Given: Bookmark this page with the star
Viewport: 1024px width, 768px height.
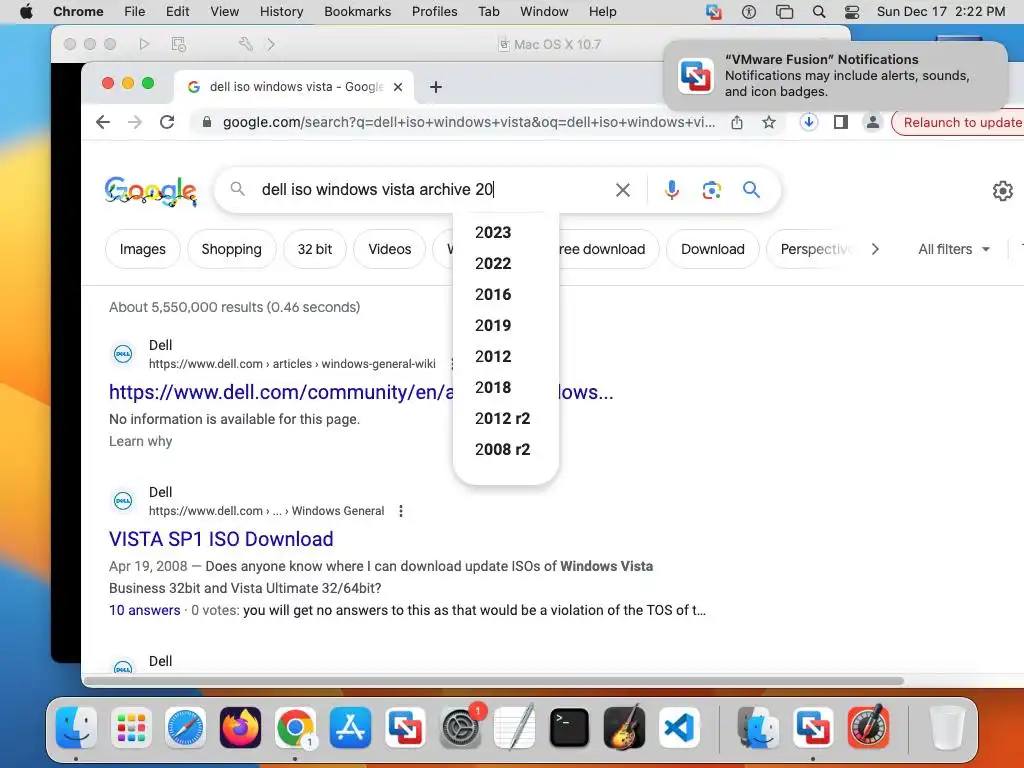Looking at the screenshot, I should 769,122.
